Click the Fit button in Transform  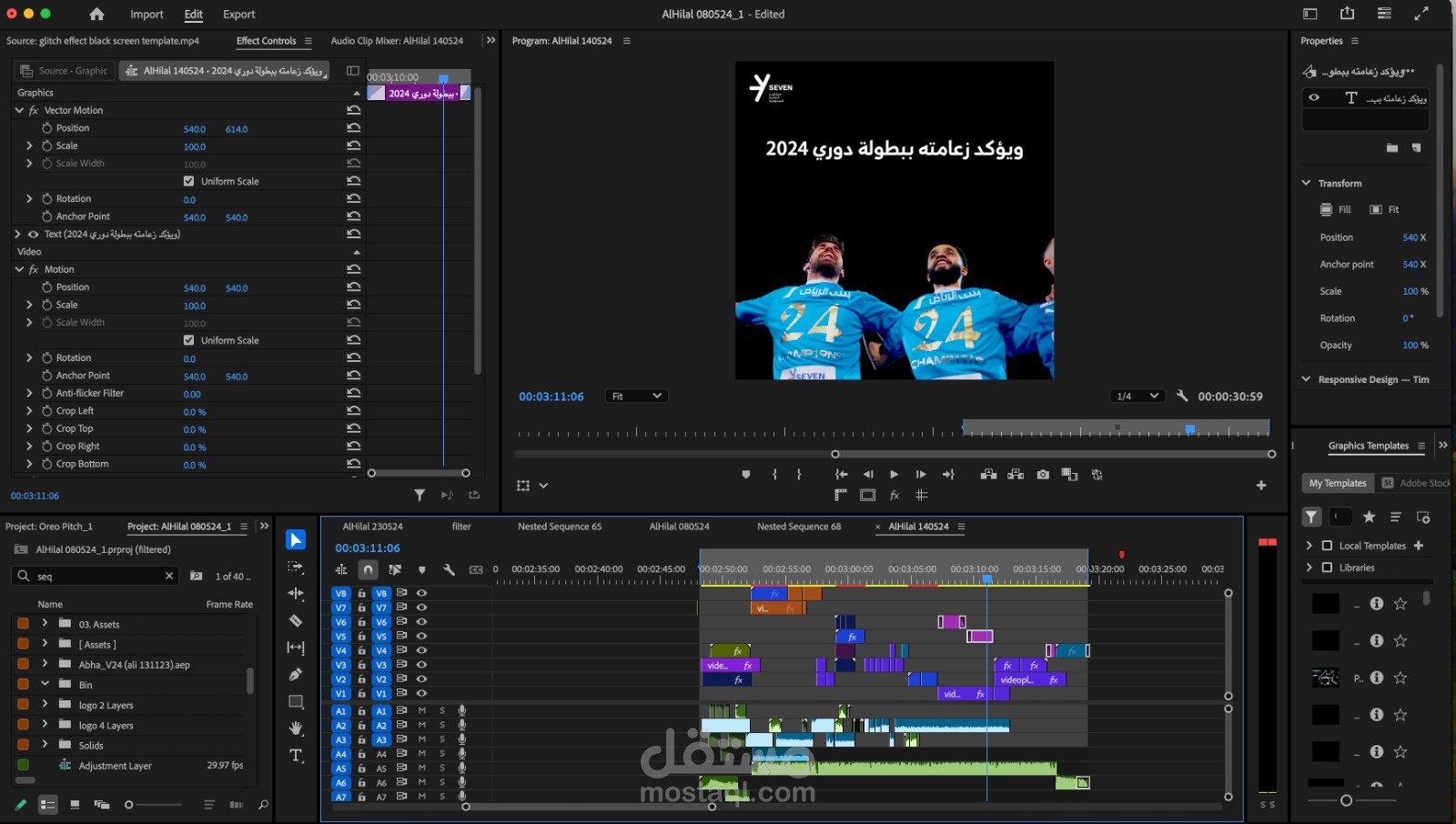tap(1384, 209)
